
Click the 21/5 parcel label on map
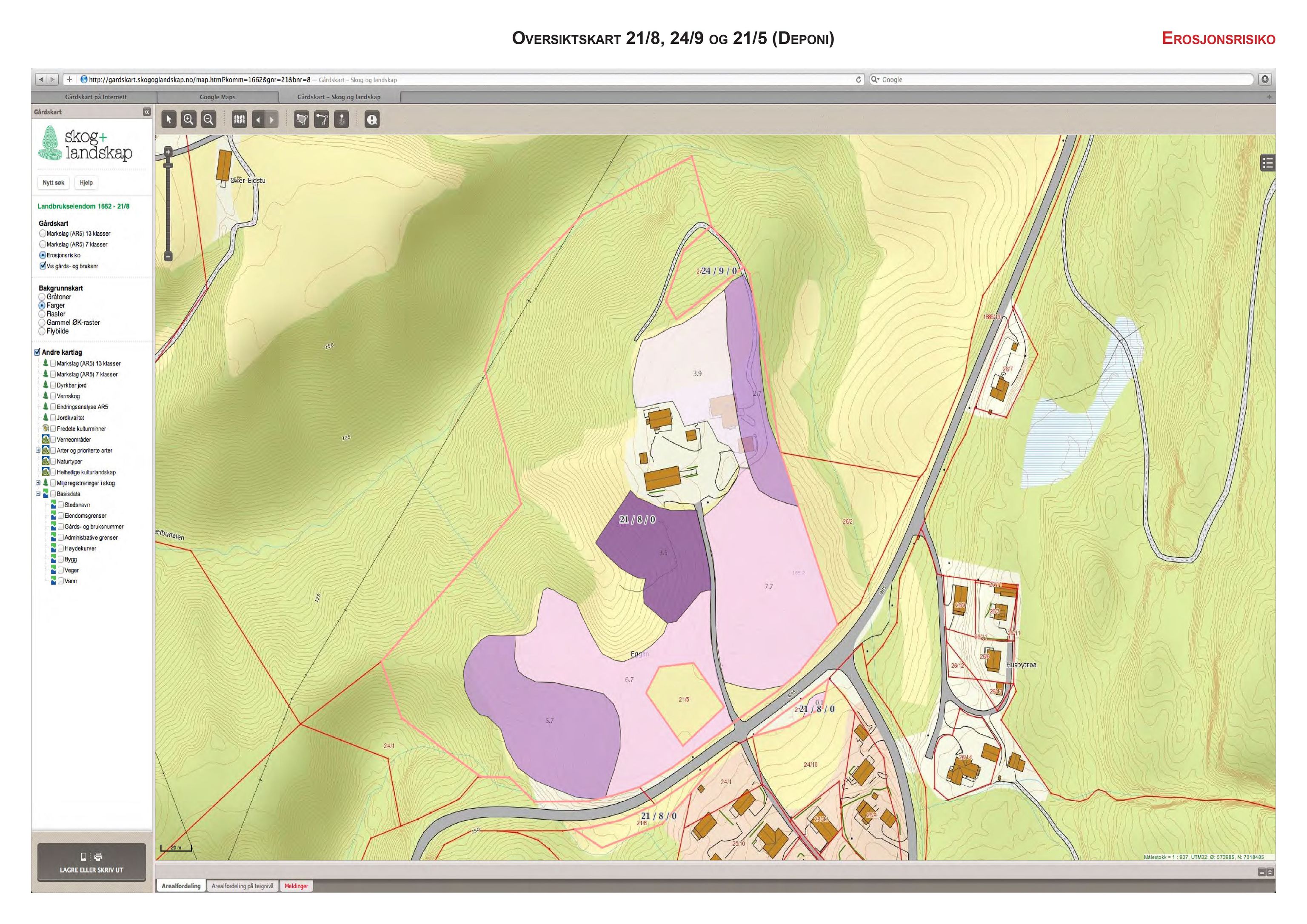(684, 700)
